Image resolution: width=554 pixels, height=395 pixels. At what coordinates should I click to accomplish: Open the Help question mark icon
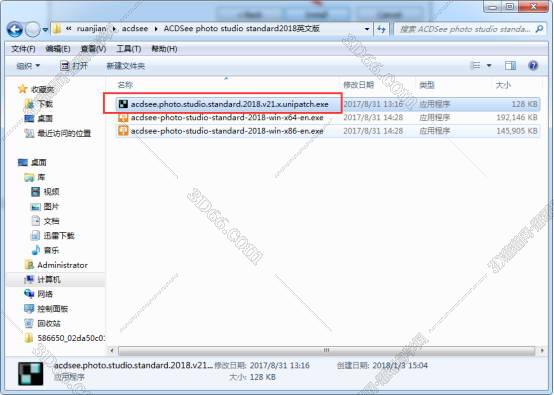pos(533,65)
